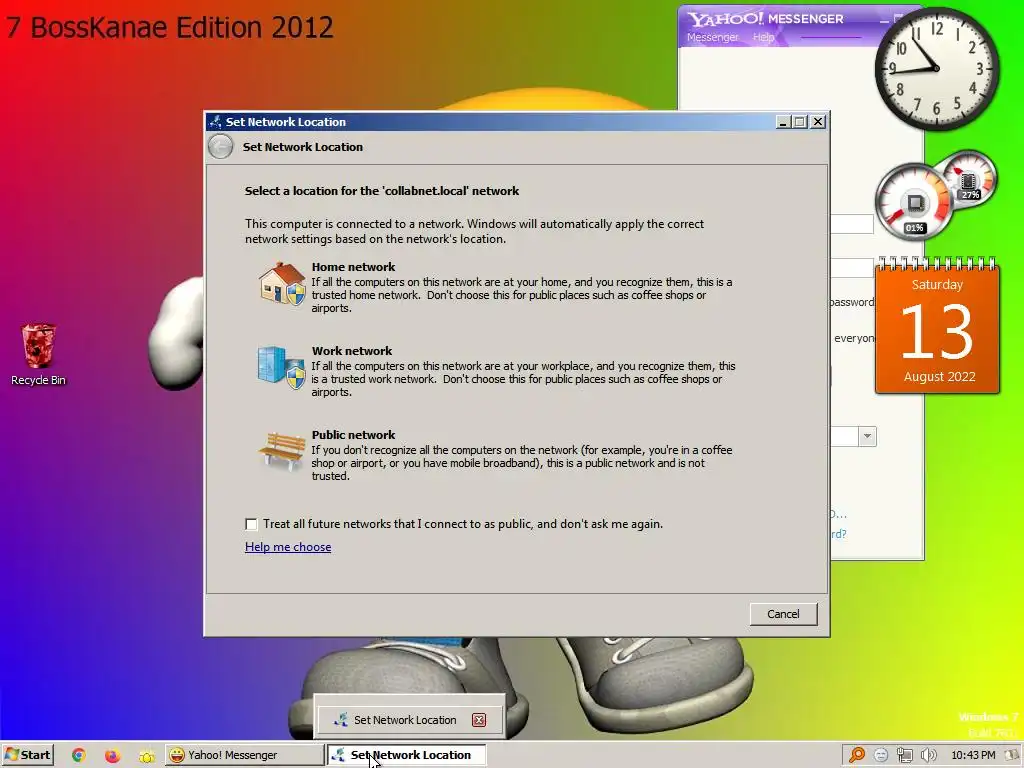The width and height of the screenshot is (1024, 768).
Task: Click the memory gauge showing 27%
Action: [x=969, y=178]
